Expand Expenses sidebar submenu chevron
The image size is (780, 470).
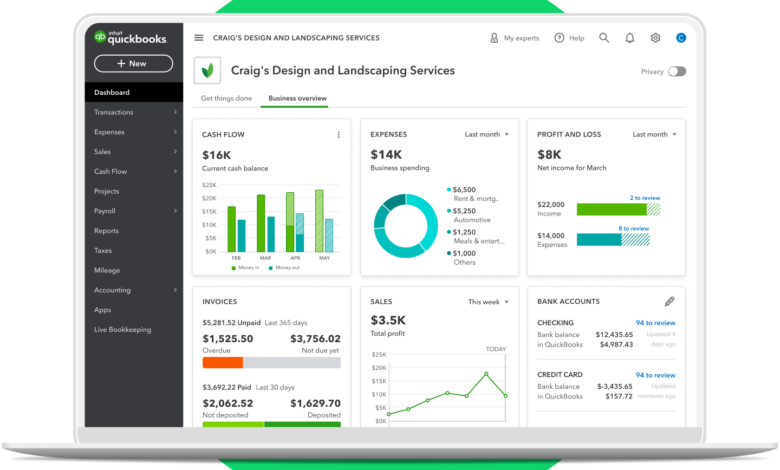(x=175, y=132)
